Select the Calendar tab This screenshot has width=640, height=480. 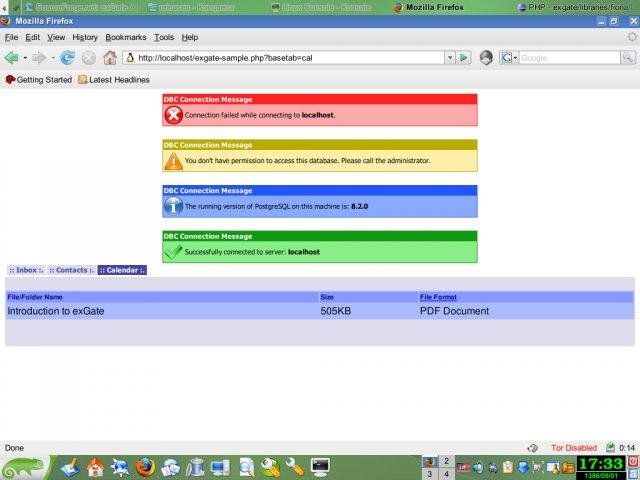coord(122,270)
